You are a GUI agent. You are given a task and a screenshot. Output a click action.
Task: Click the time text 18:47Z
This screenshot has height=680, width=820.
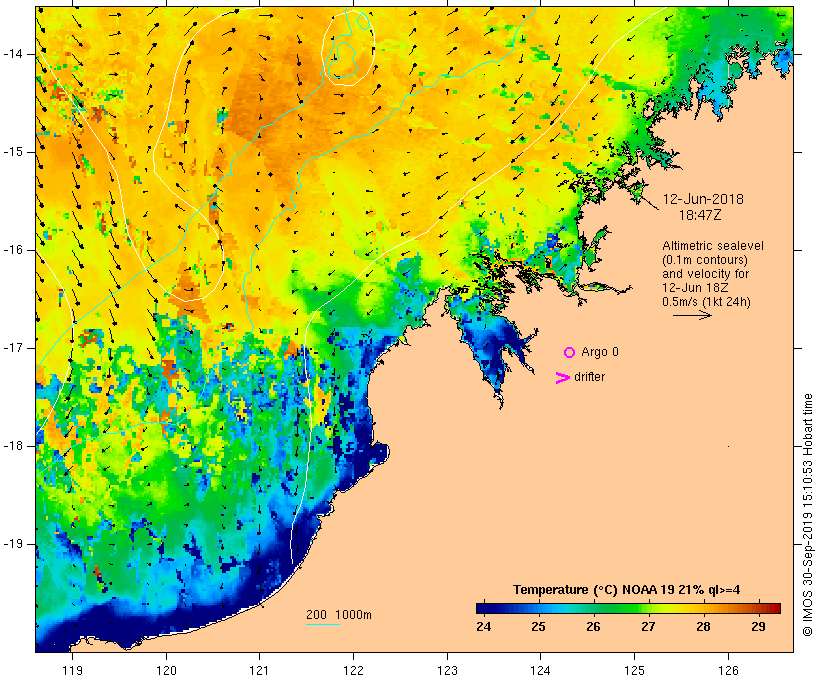[x=700, y=215]
